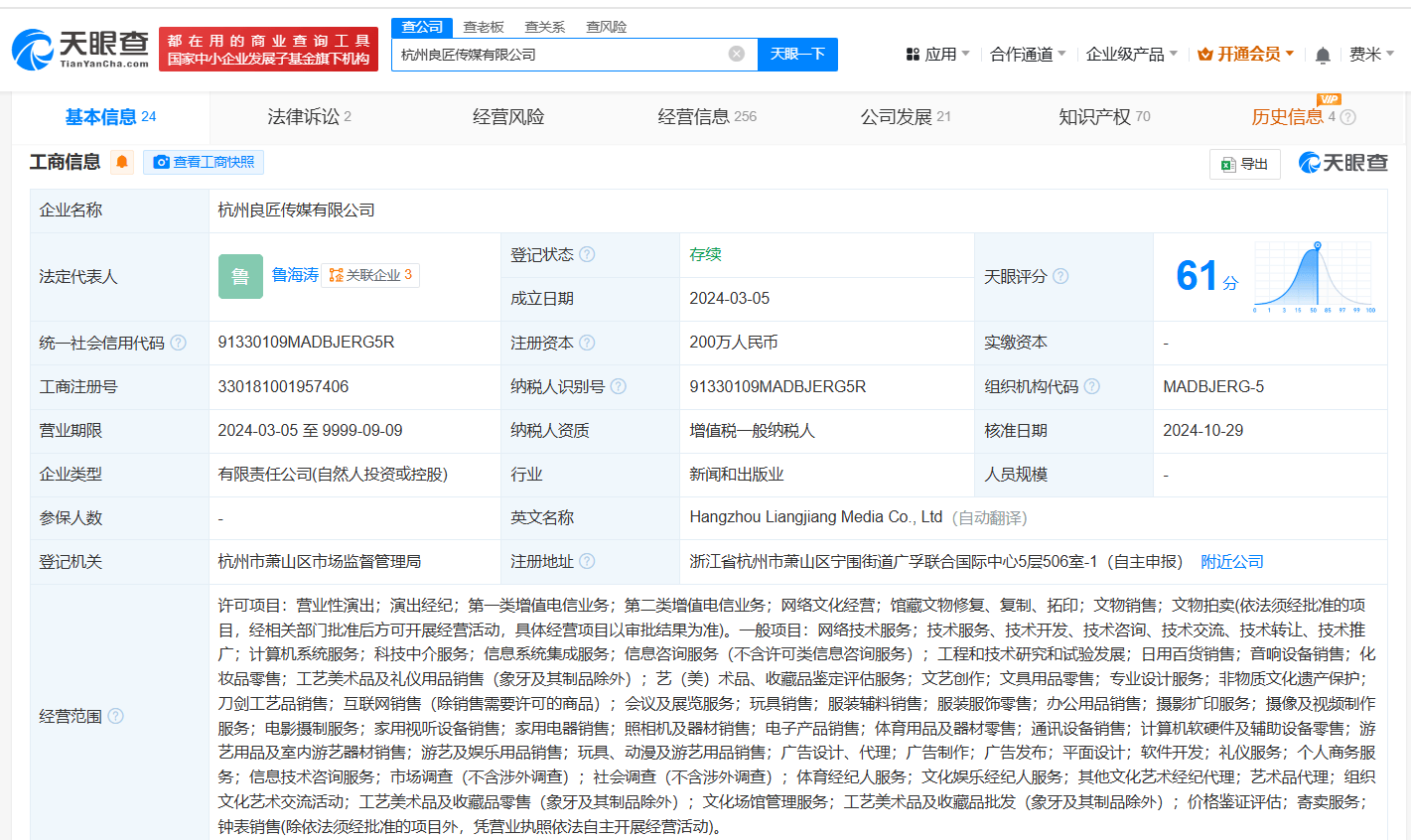Click the TianYanCha logo
Image resolution: width=1411 pixels, height=840 pixels.
[x=80, y=49]
